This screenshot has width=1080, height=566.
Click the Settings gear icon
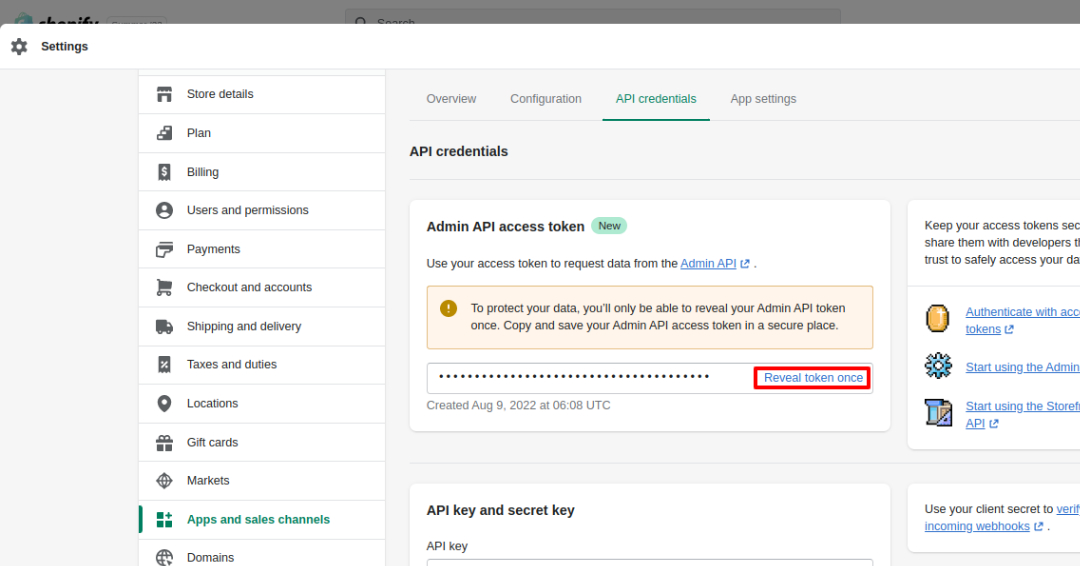coord(19,46)
